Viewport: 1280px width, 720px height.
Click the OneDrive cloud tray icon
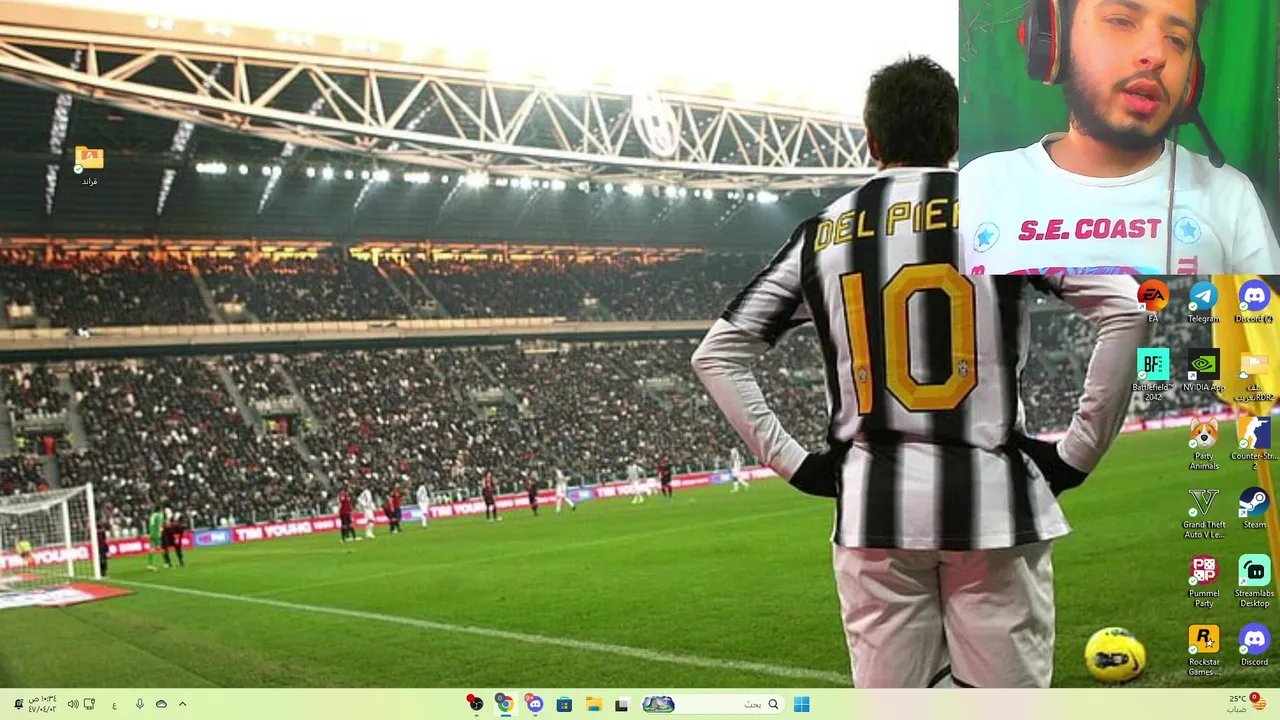pos(161,704)
